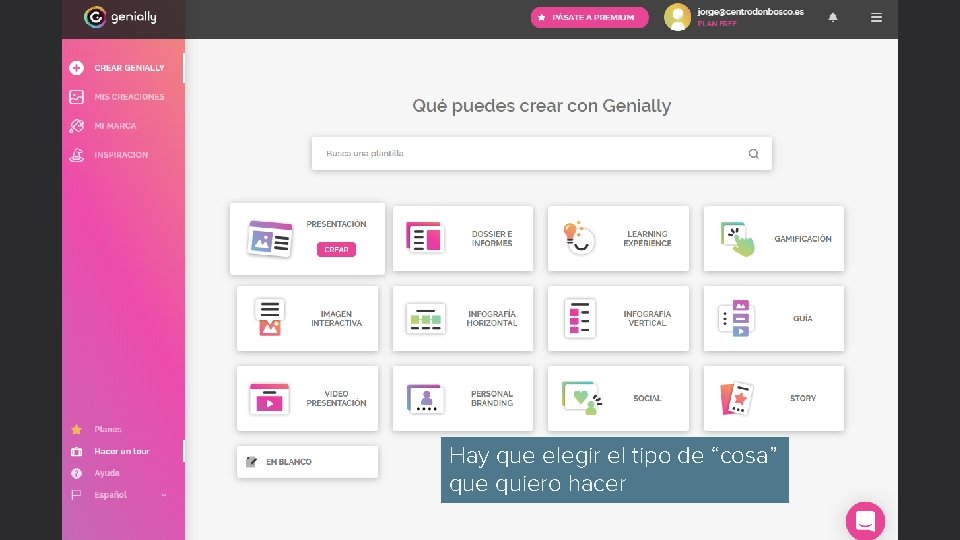Image resolution: width=960 pixels, height=540 pixels.
Task: Select the Infografía Vertical card
Action: (x=618, y=318)
